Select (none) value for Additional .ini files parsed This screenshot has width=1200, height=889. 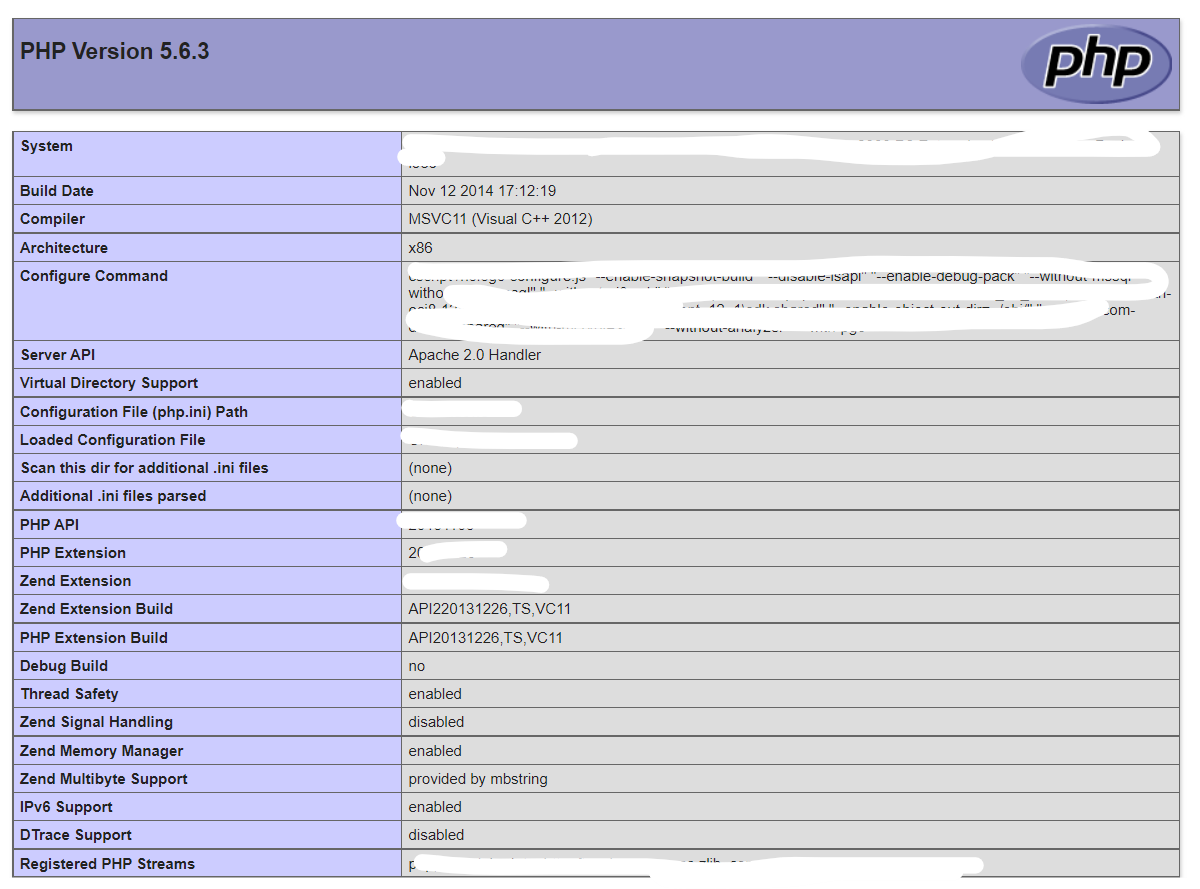430,496
